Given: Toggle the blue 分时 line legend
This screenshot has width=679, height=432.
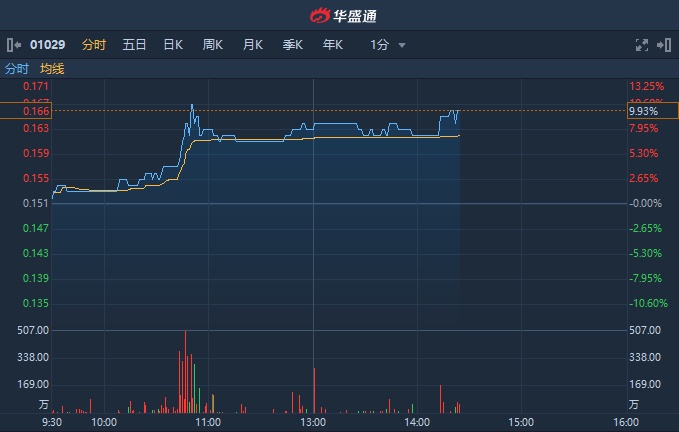Looking at the screenshot, I should [x=17, y=69].
